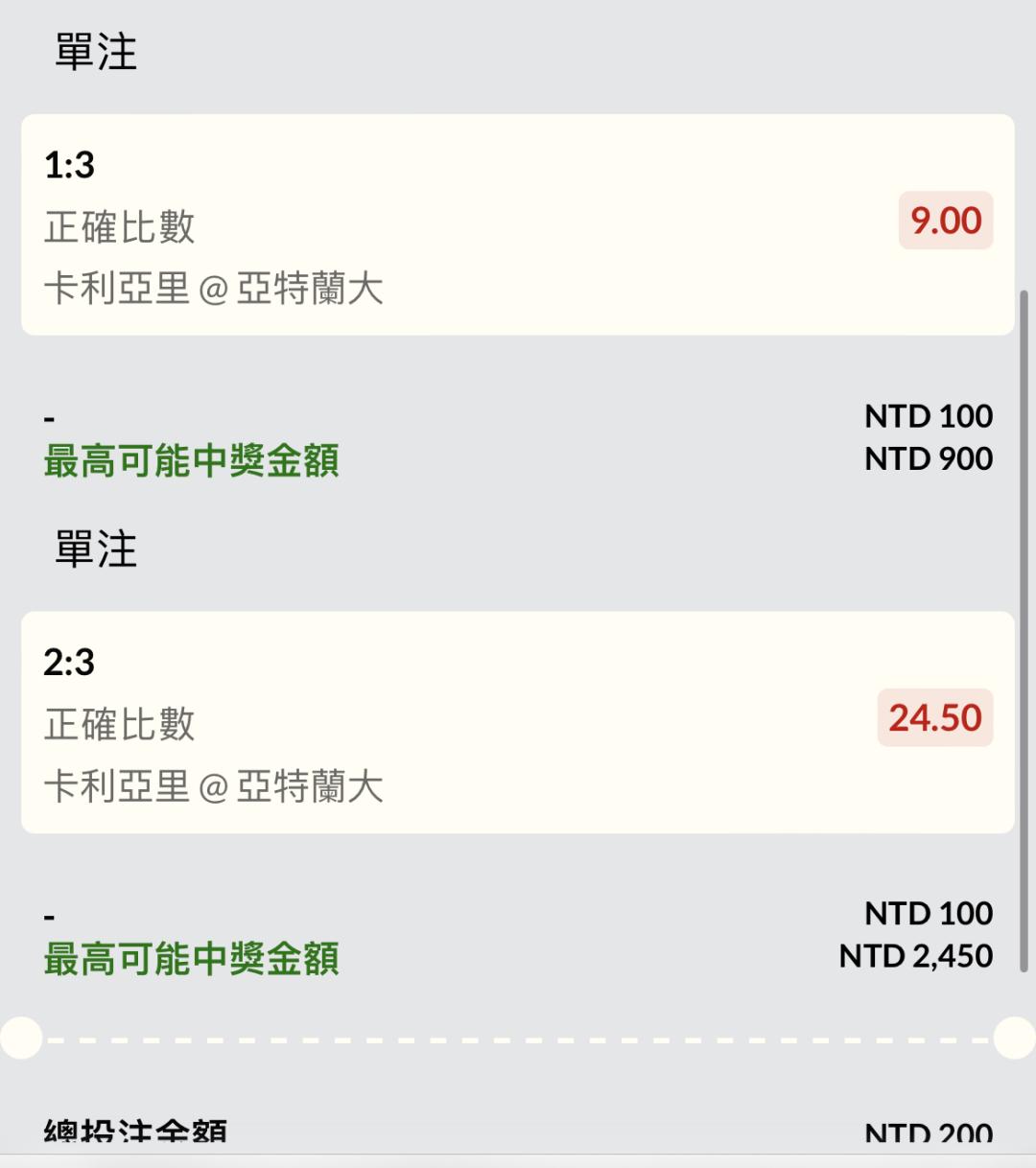Click the NTD 2,450 maximum payout amount
Viewport: 1036px width, 1168px height.
tap(915, 956)
